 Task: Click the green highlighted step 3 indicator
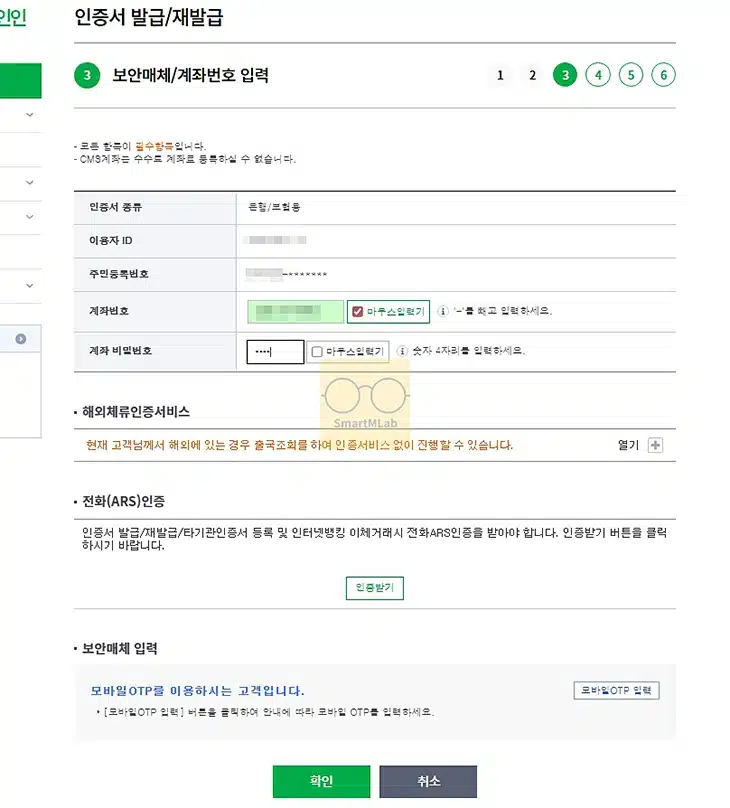pos(565,75)
